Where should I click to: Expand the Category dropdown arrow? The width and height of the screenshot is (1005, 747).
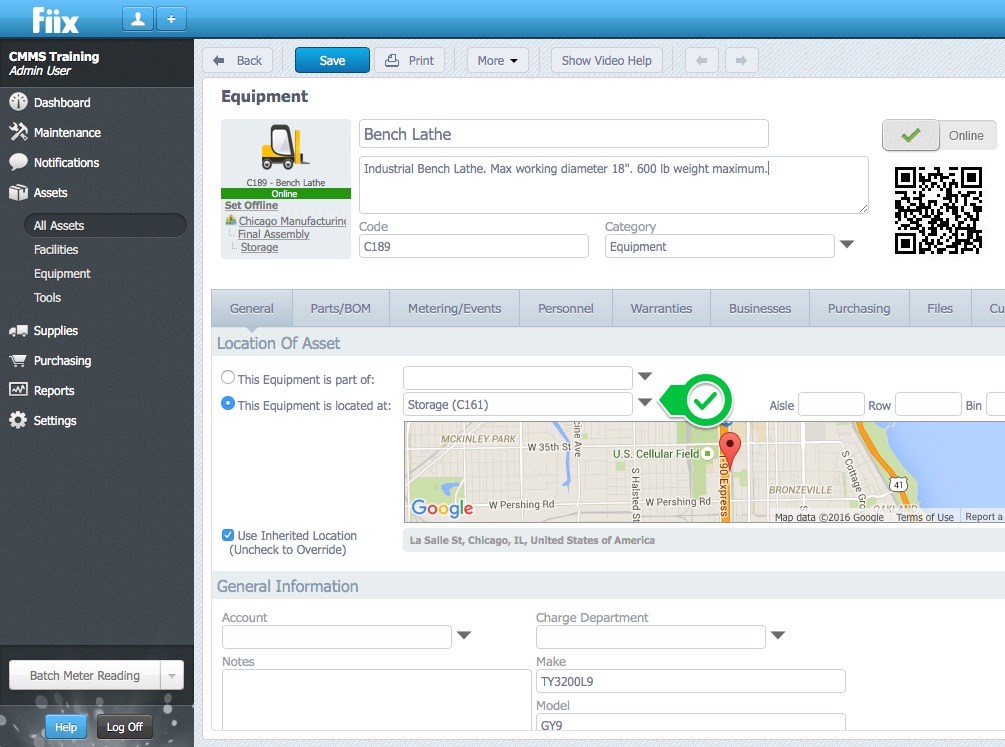pyautogui.click(x=846, y=245)
